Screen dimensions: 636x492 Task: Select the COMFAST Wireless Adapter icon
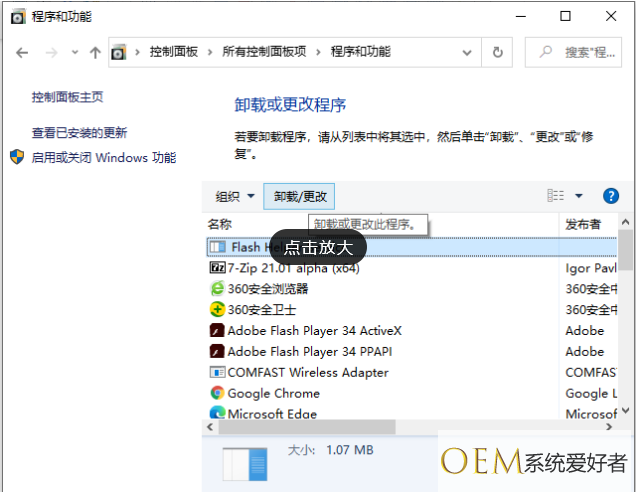217,372
